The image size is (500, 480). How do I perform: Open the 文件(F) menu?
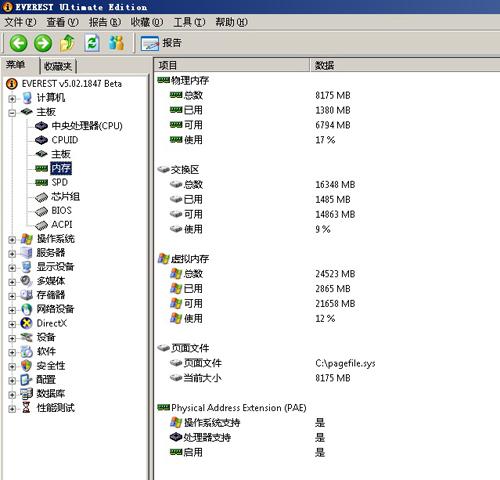pyautogui.click(x=20, y=22)
